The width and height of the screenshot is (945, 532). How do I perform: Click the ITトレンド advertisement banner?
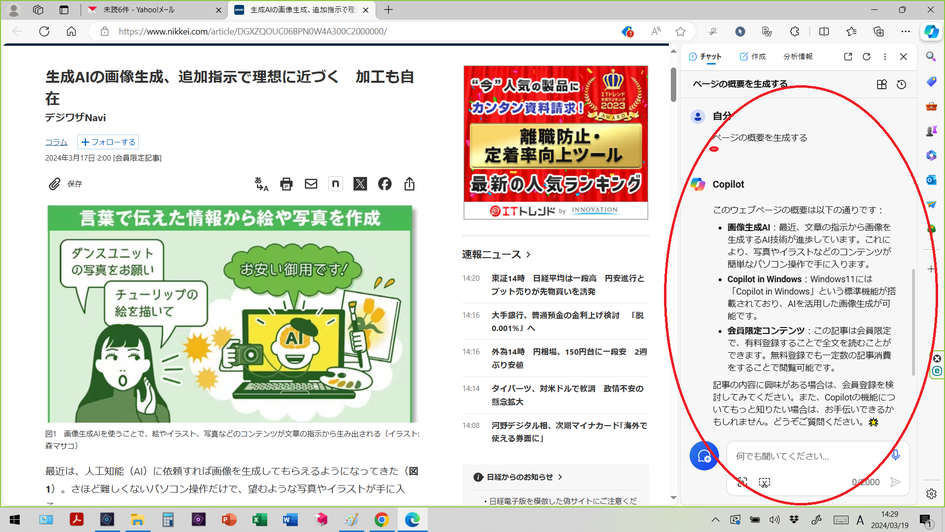pyautogui.click(x=556, y=142)
